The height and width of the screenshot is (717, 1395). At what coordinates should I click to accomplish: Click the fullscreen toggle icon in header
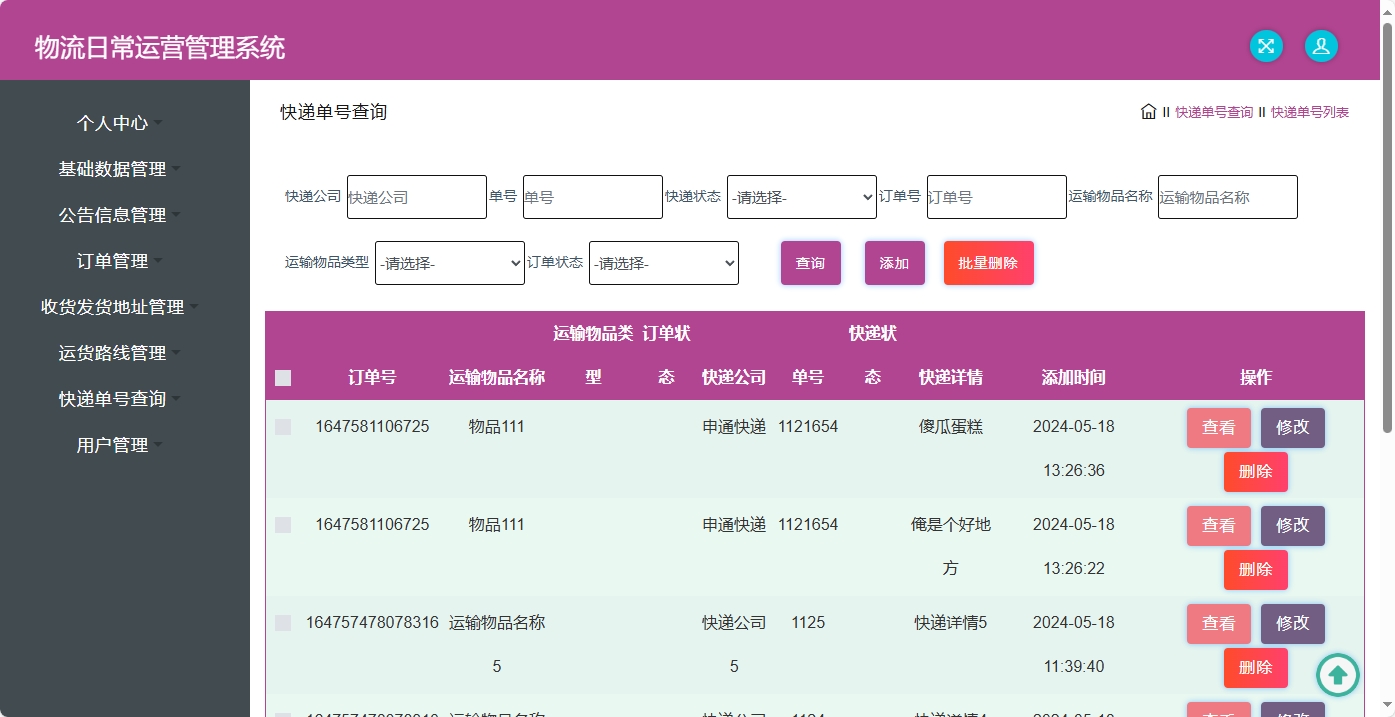coord(1265,46)
